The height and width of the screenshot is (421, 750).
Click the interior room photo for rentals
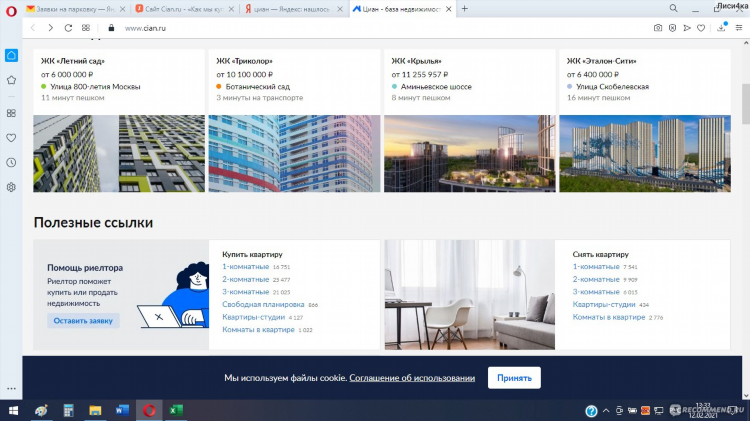coord(470,295)
